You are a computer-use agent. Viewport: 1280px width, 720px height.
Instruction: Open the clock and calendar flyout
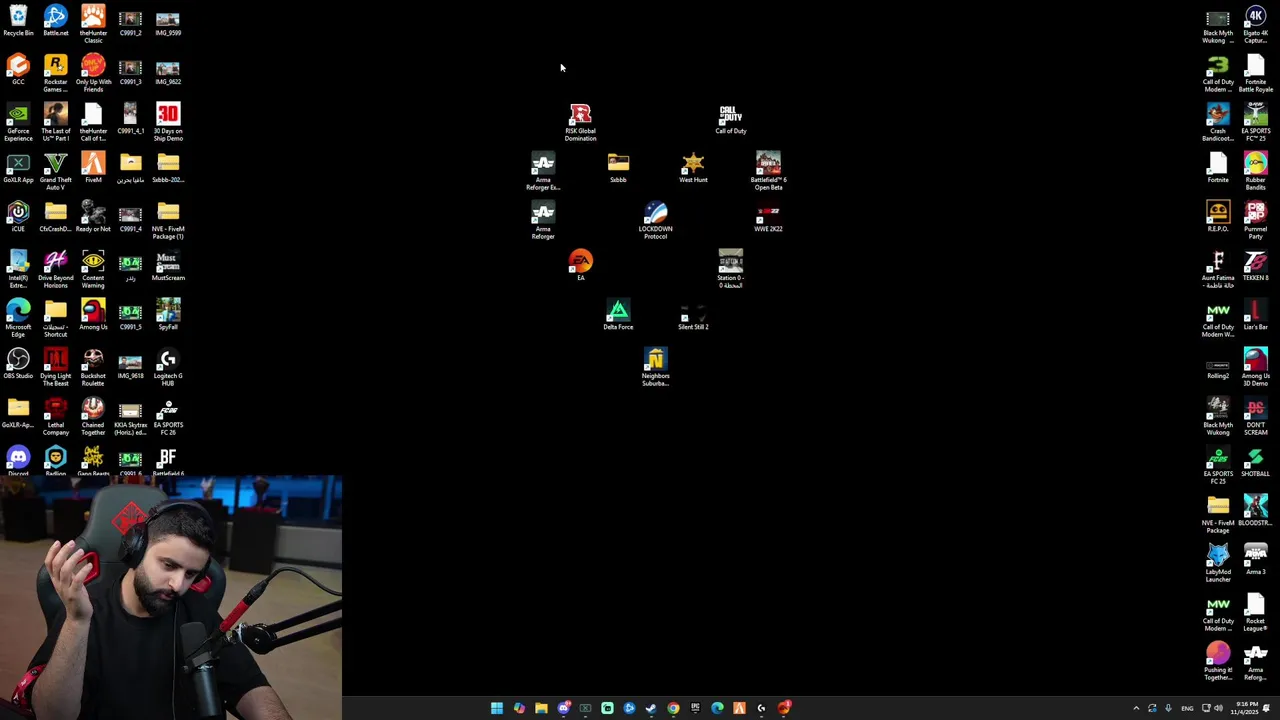pyautogui.click(x=1243, y=708)
